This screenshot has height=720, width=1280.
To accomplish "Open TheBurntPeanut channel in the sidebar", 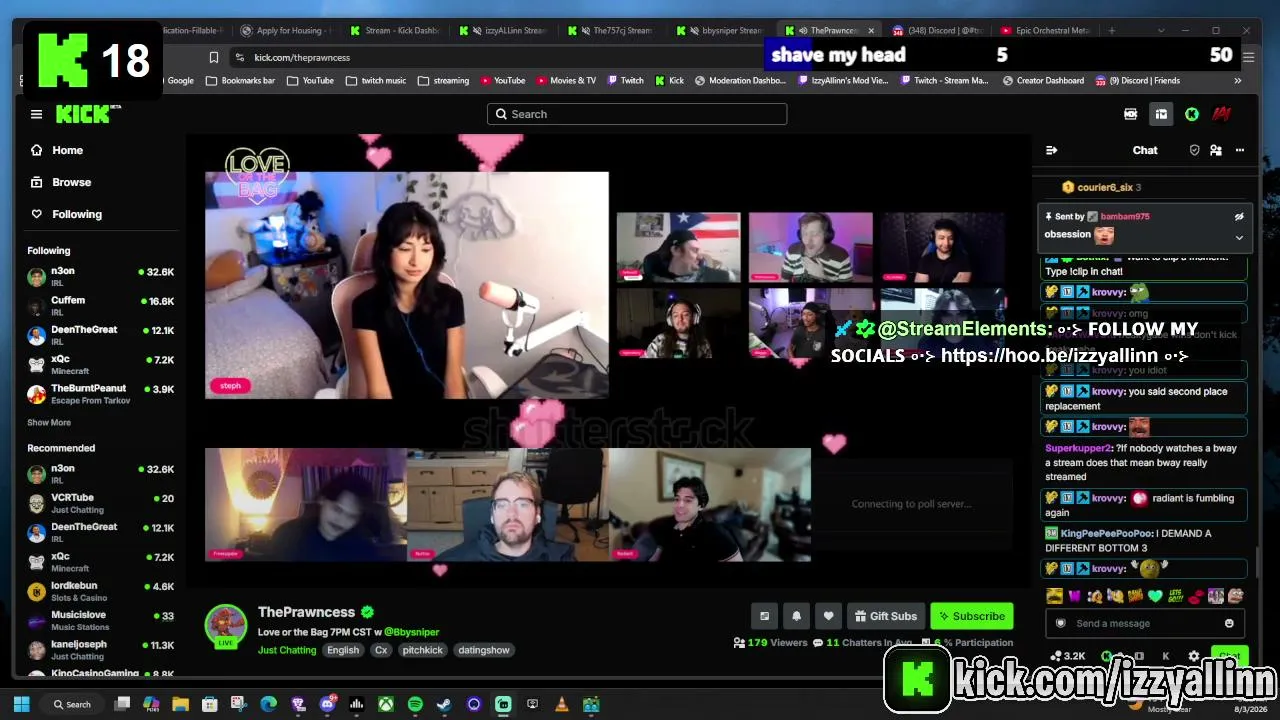I will (100, 394).
